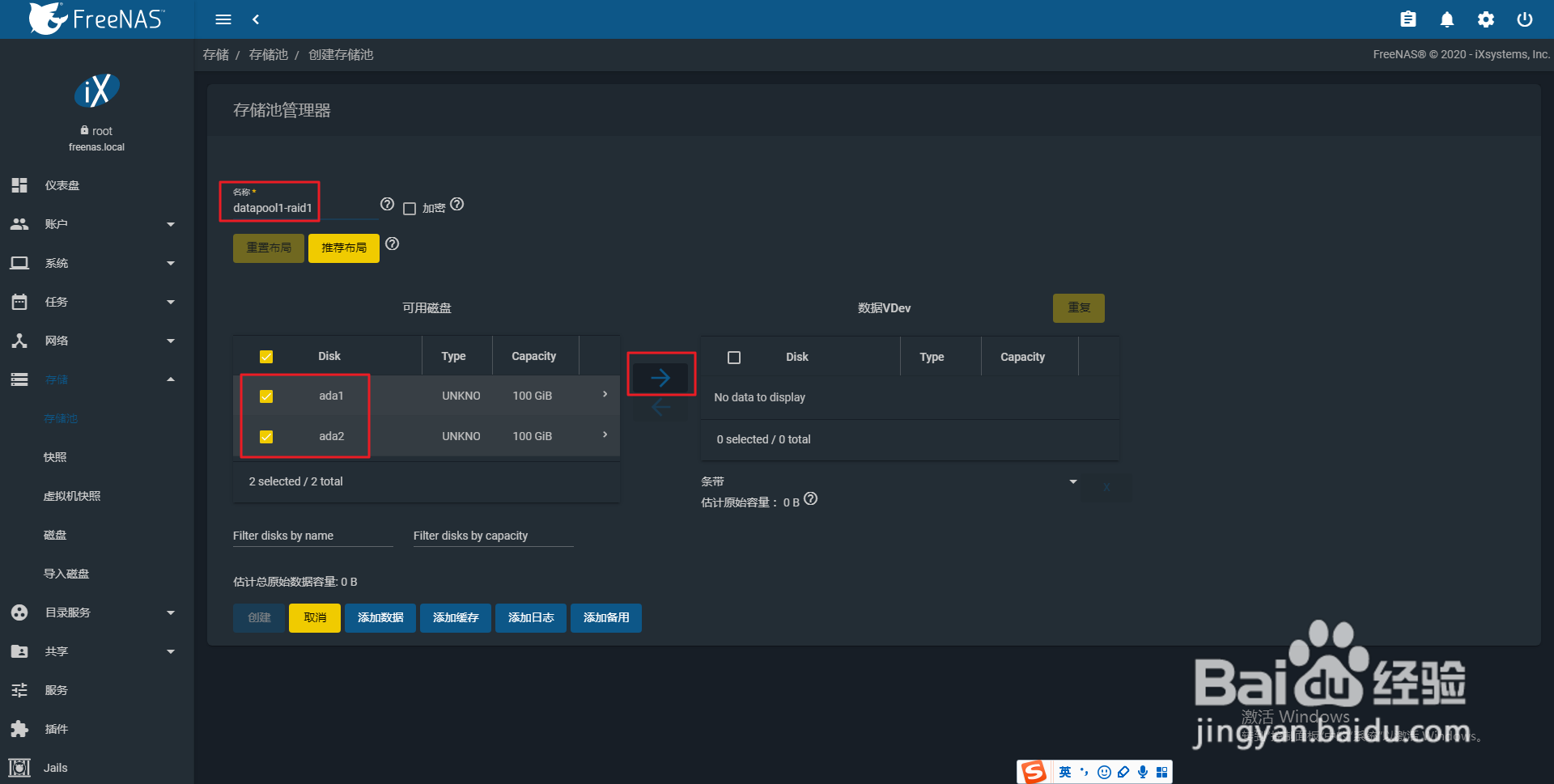Click the 添加缓存 button
Screen dimensions: 1554x784
[x=456, y=618]
